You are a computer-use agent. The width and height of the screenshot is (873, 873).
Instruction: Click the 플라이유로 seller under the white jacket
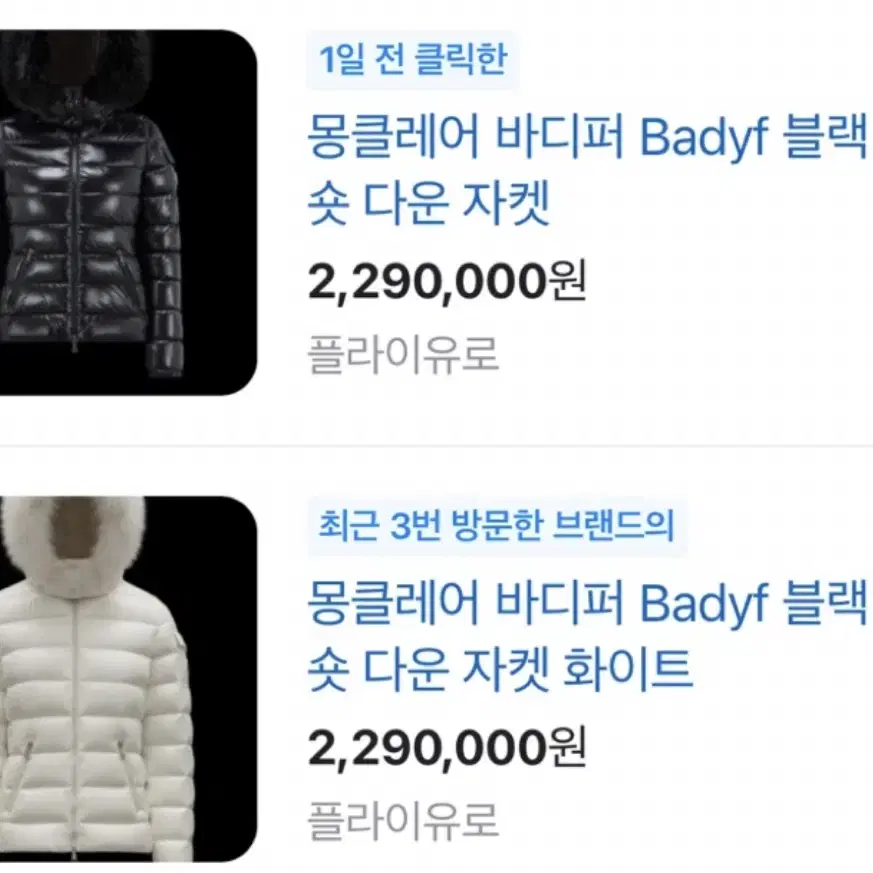pos(403,822)
